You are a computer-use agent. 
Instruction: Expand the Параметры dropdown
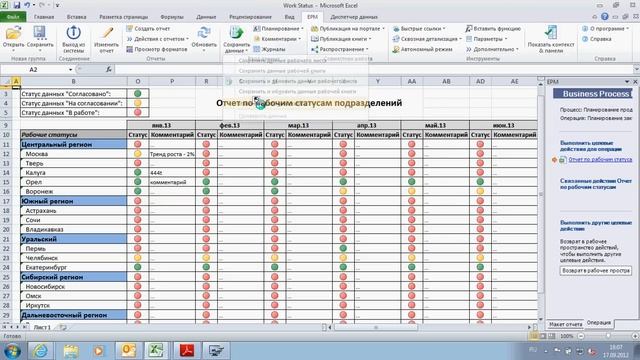(x=506, y=39)
